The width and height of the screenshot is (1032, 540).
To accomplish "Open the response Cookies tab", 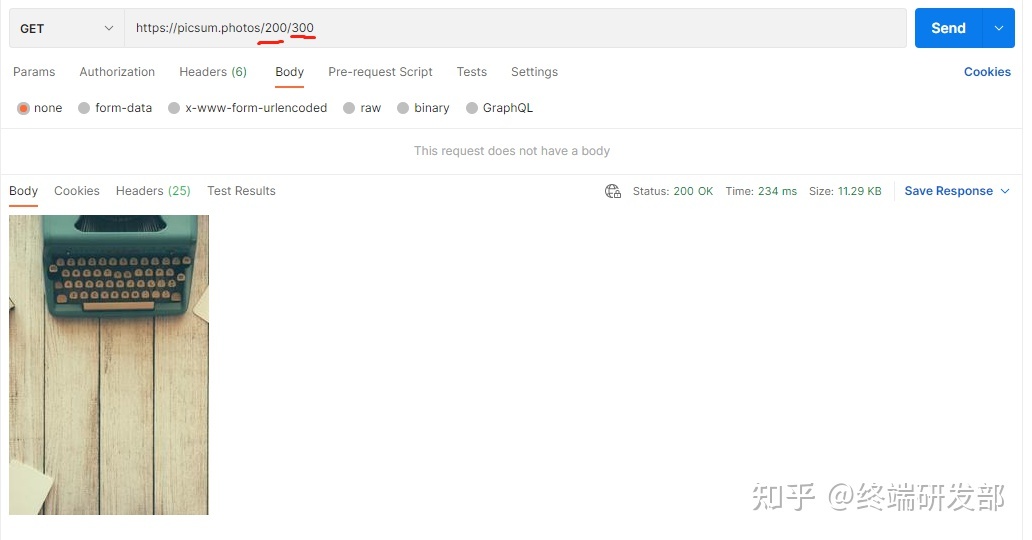I will pos(77,191).
